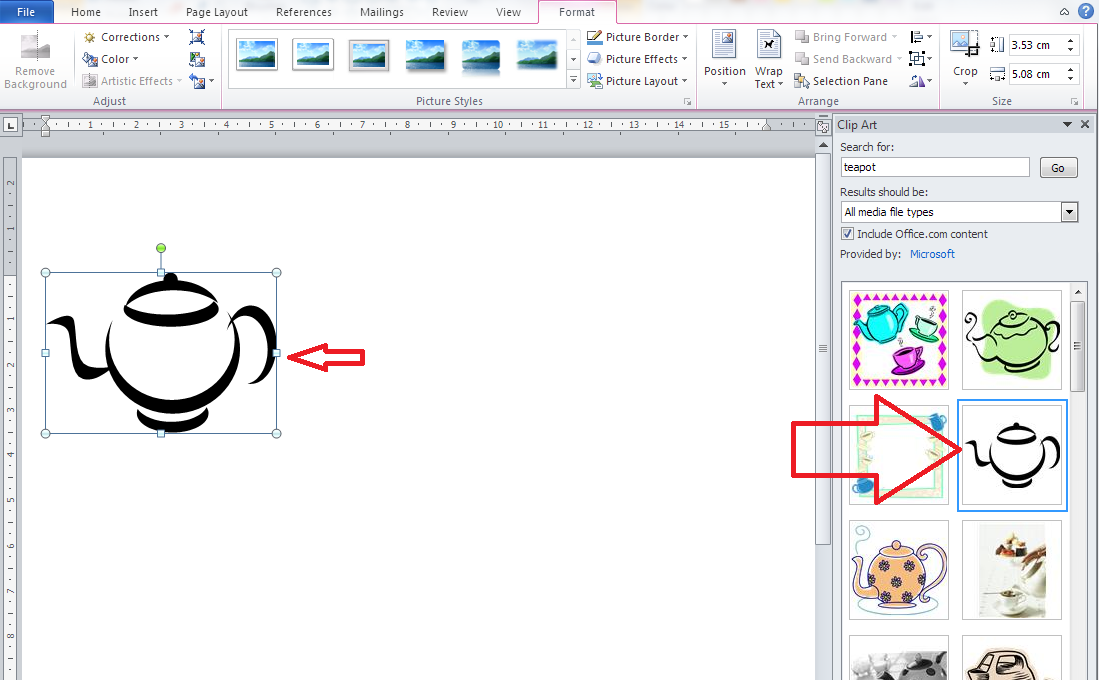Open the Results should be dropdown
Screen dimensions: 1099x680
click(1069, 212)
